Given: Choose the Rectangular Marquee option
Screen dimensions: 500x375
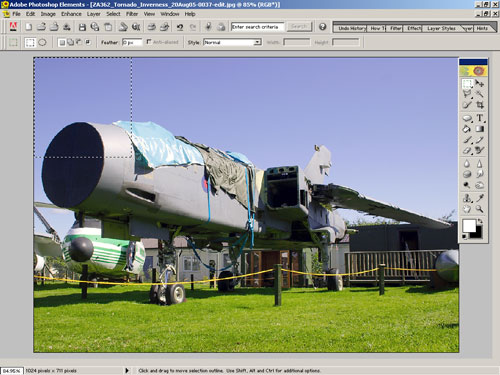Looking at the screenshot, I should (x=30, y=42).
